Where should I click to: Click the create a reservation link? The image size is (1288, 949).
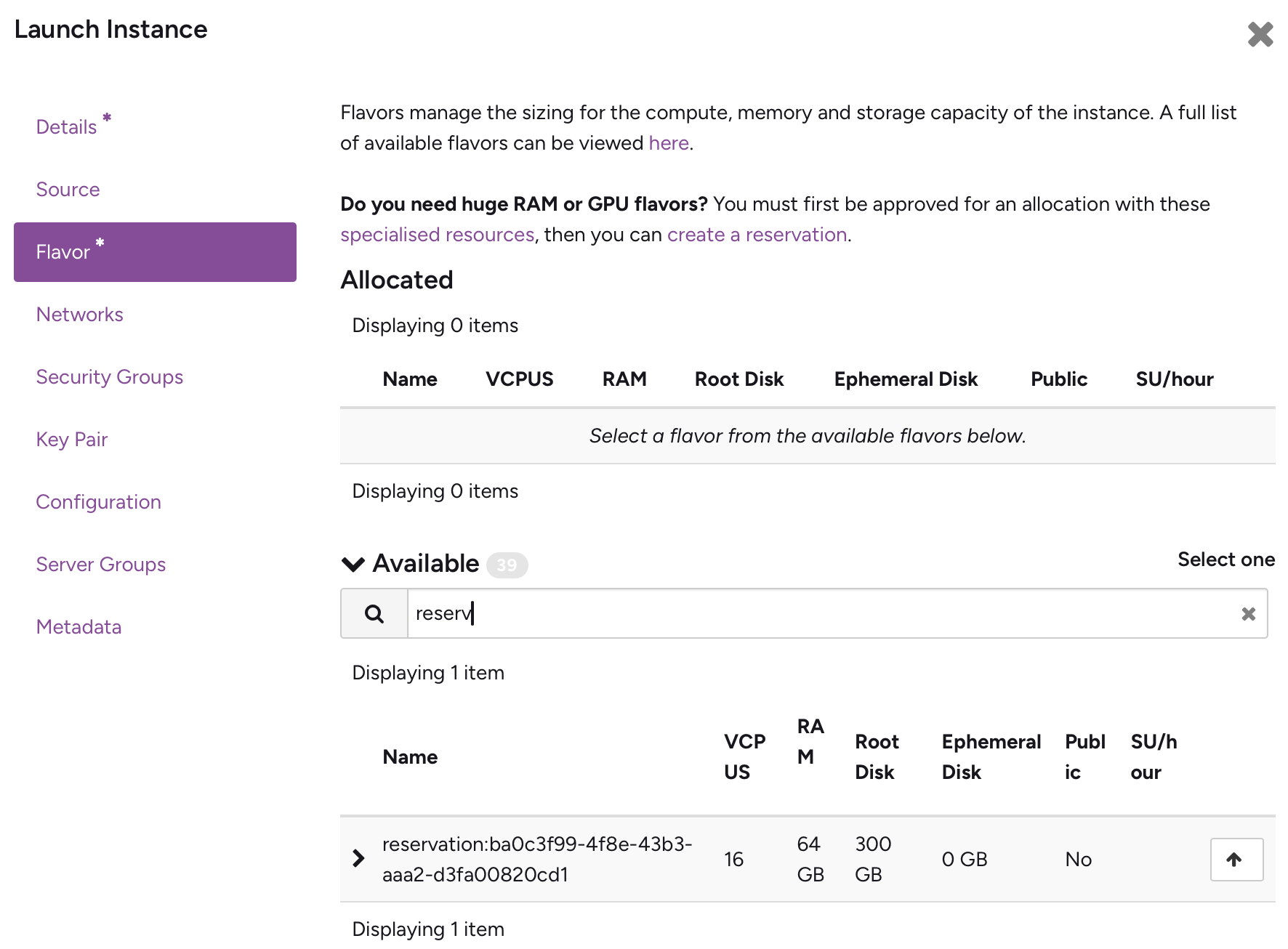757,235
